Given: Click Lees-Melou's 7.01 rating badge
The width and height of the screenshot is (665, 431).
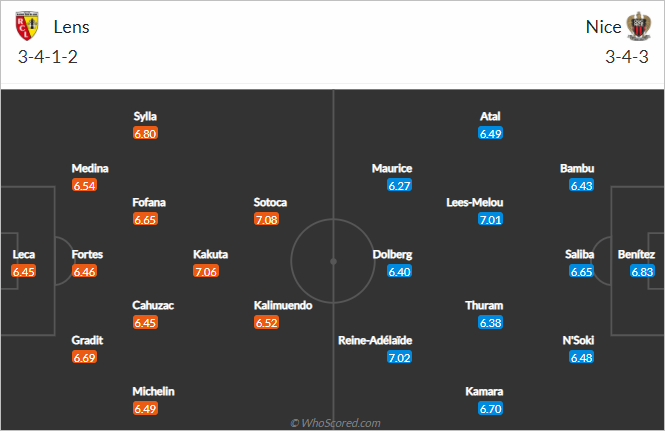Looking at the screenshot, I should (x=490, y=220).
